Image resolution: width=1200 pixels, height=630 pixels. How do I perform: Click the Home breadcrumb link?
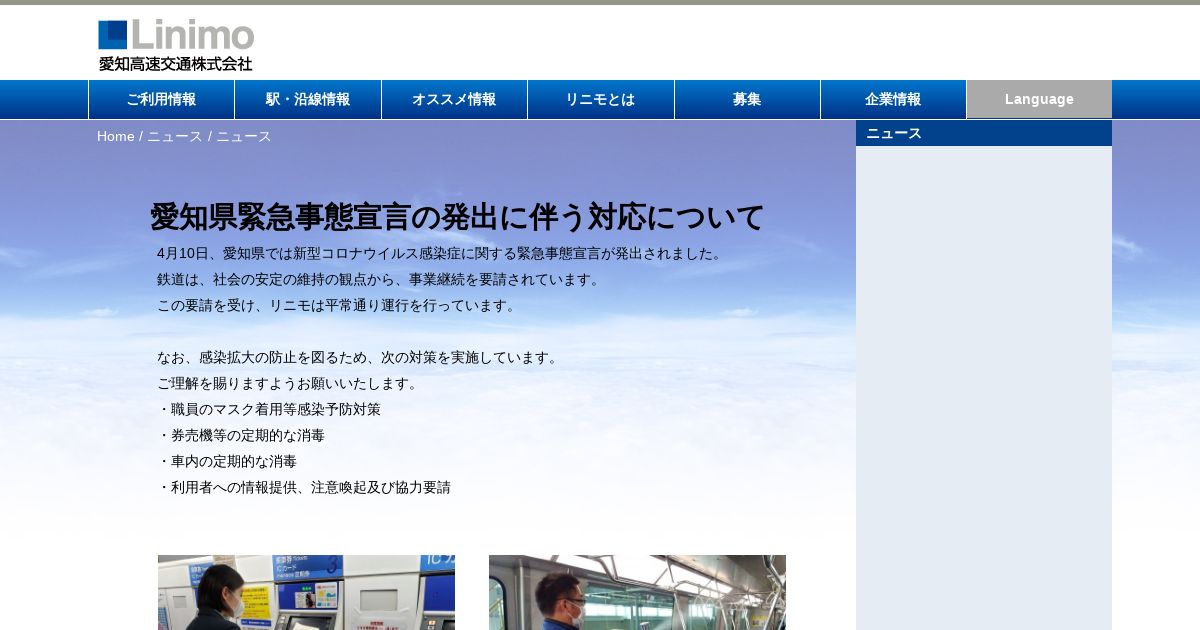115,136
